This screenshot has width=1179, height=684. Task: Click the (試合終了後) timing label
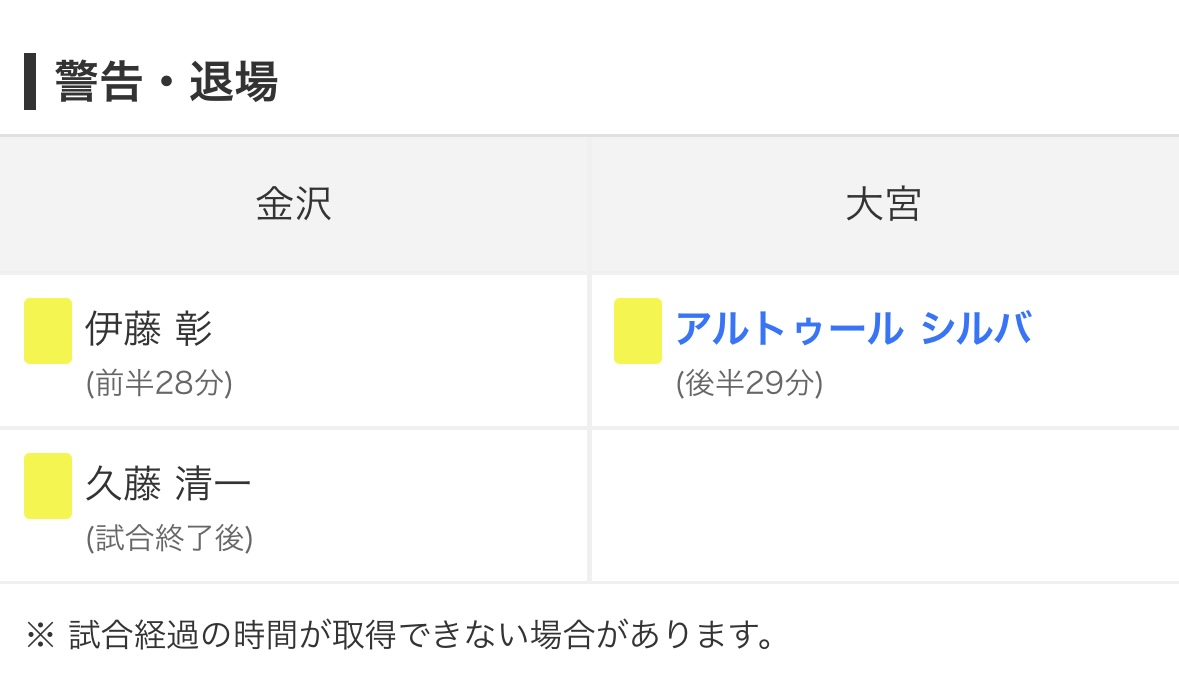tap(169, 538)
